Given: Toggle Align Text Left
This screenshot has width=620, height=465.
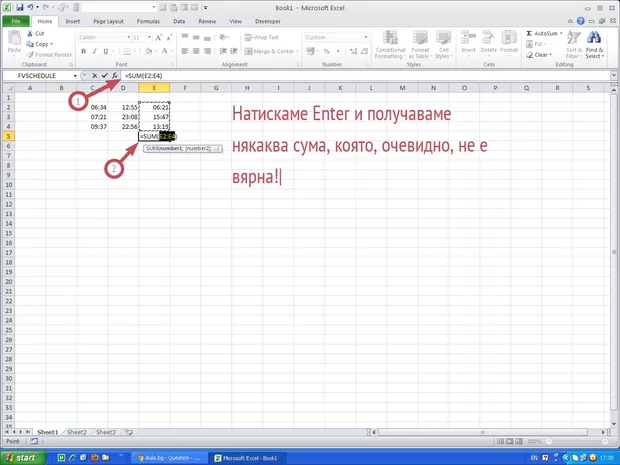Looking at the screenshot, I should (185, 51).
